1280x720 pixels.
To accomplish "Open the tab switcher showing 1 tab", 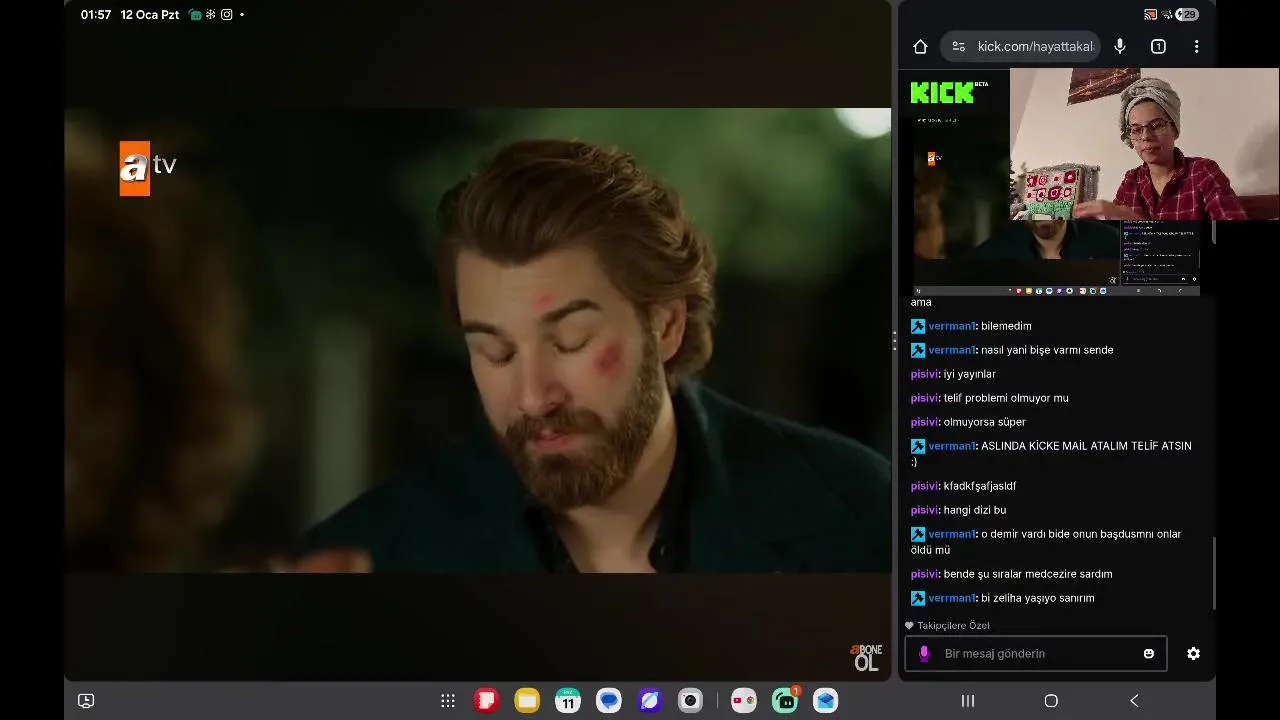I will [1158, 46].
